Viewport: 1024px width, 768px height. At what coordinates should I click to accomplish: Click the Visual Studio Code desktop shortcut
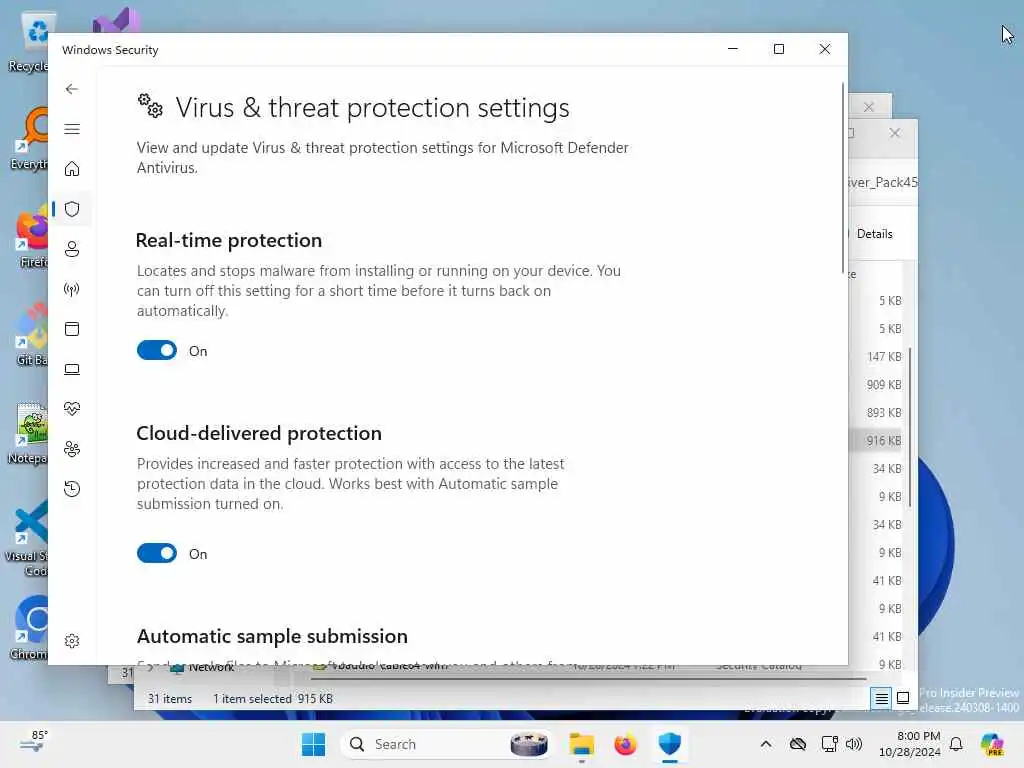(26, 539)
